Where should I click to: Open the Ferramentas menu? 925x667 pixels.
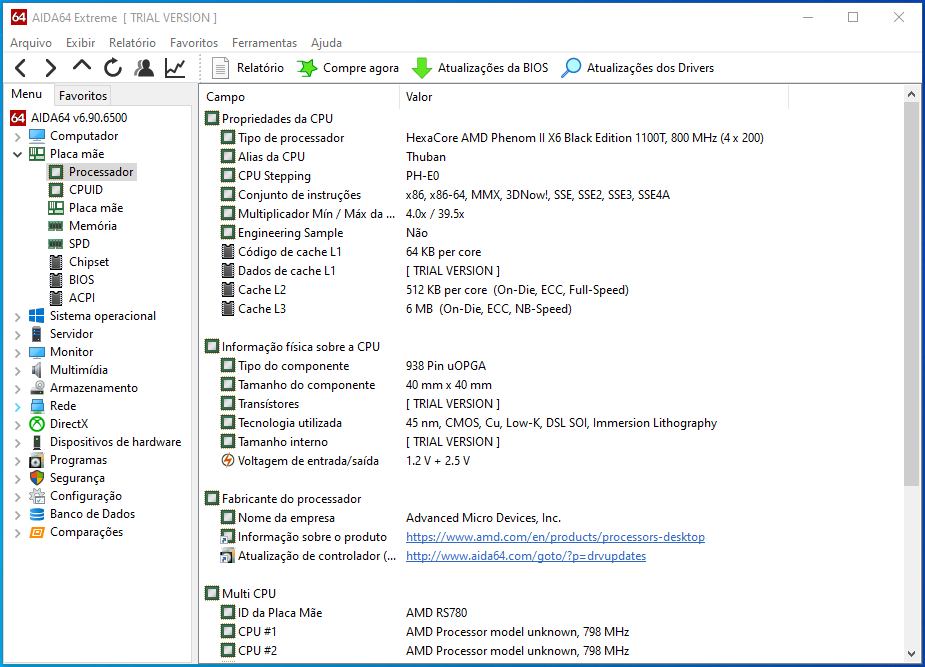264,43
